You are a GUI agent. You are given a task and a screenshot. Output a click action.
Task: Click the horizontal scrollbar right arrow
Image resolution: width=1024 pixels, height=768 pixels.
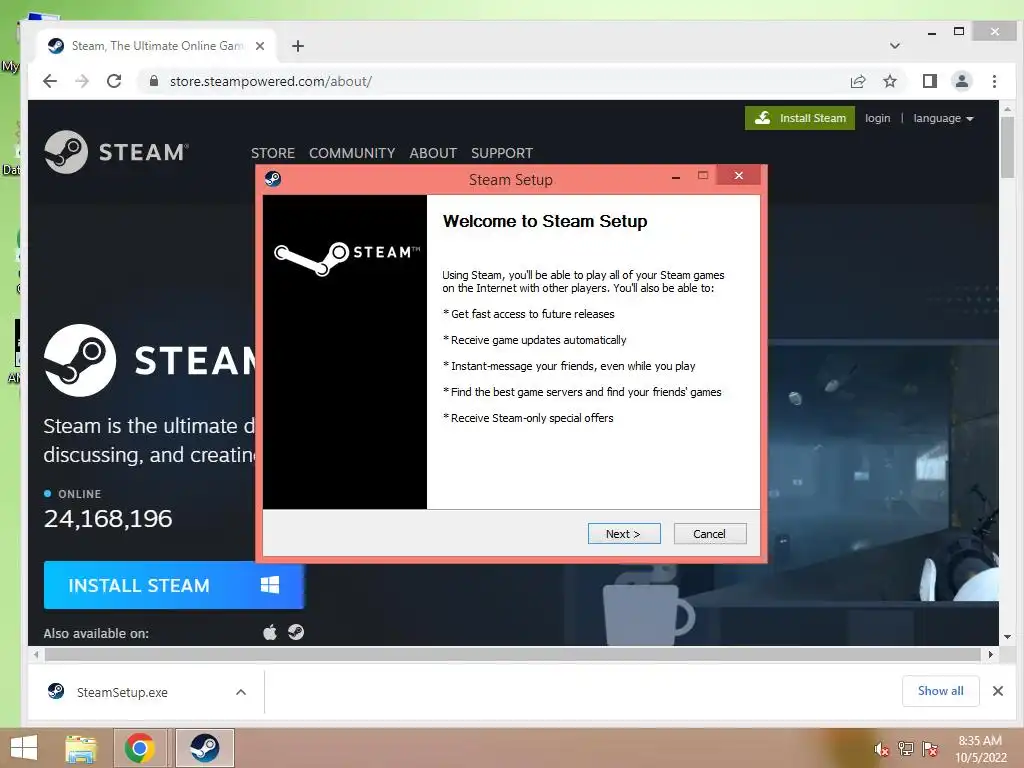click(x=991, y=654)
